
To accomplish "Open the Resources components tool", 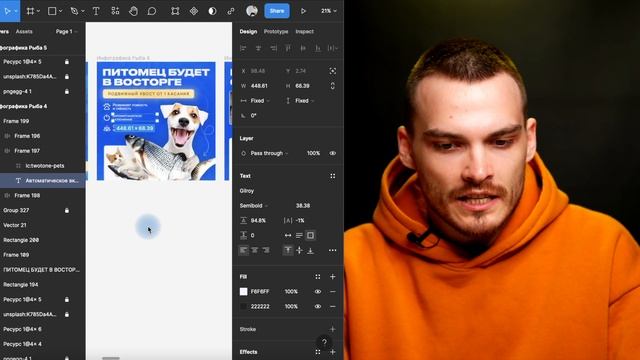I will tap(115, 11).
